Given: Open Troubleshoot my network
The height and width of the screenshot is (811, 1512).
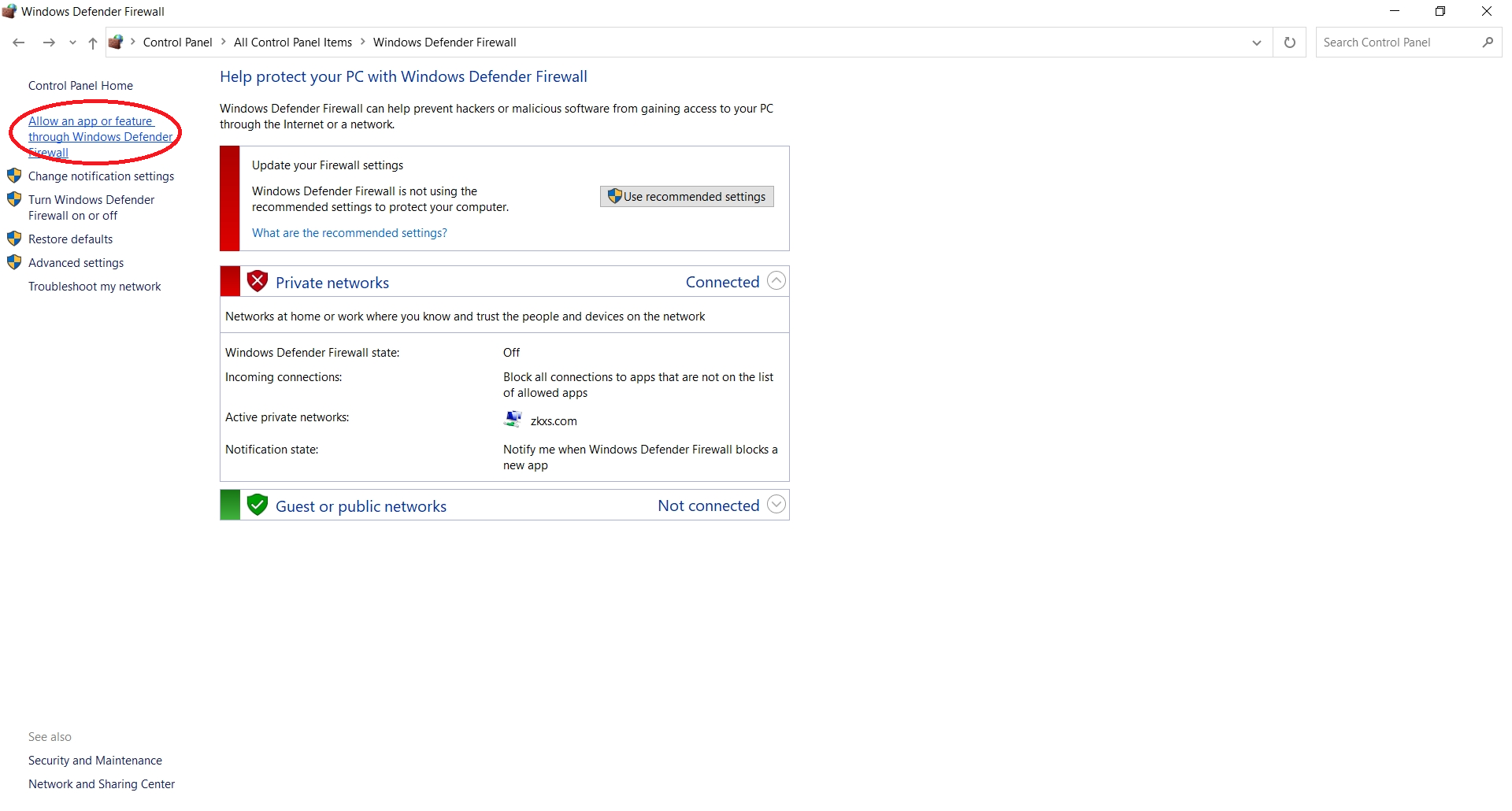Looking at the screenshot, I should click(94, 287).
